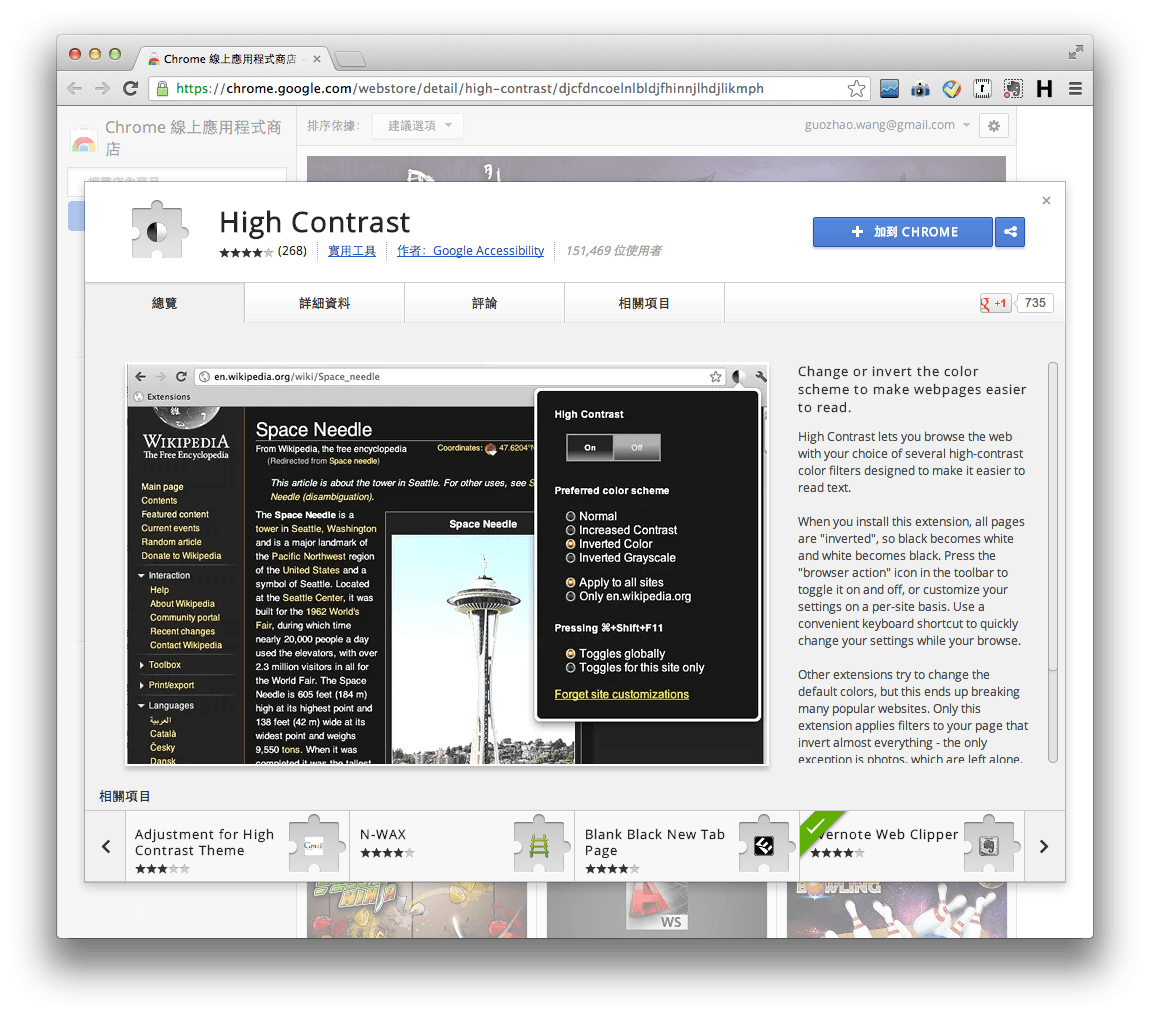The height and width of the screenshot is (1017, 1150).
Task: Open the camera screenshot capture extension icon
Action: [x=920, y=88]
